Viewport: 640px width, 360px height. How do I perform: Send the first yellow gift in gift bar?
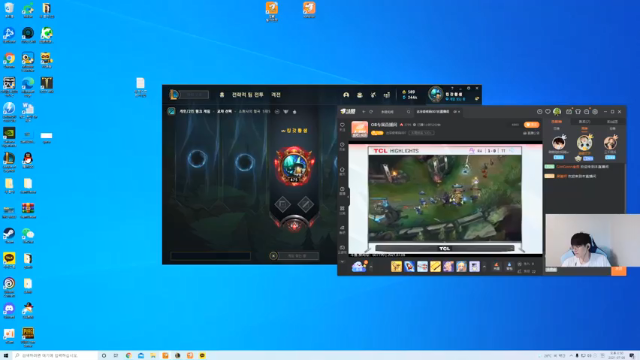(x=396, y=267)
